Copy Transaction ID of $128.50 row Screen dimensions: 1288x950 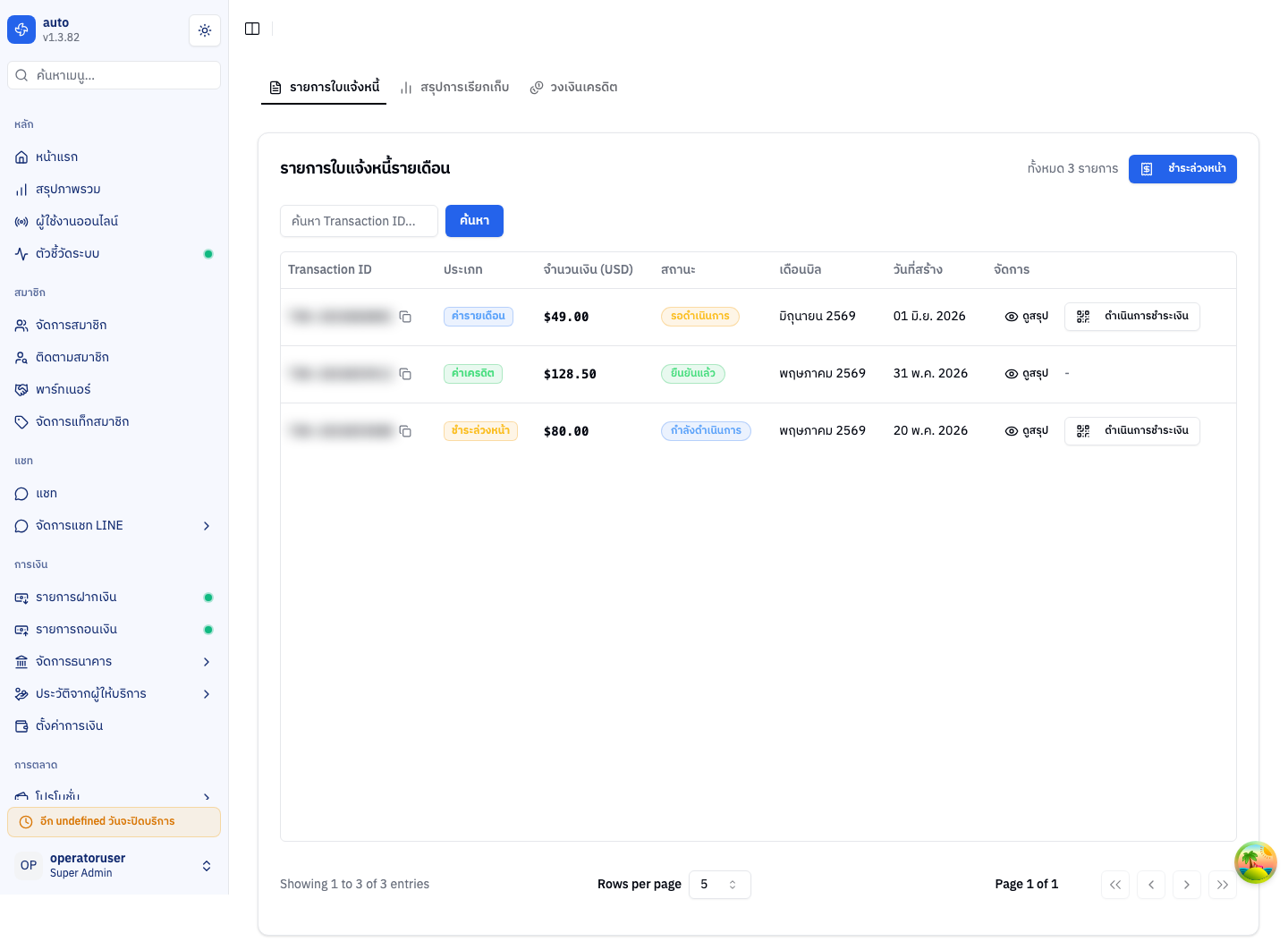click(x=405, y=374)
